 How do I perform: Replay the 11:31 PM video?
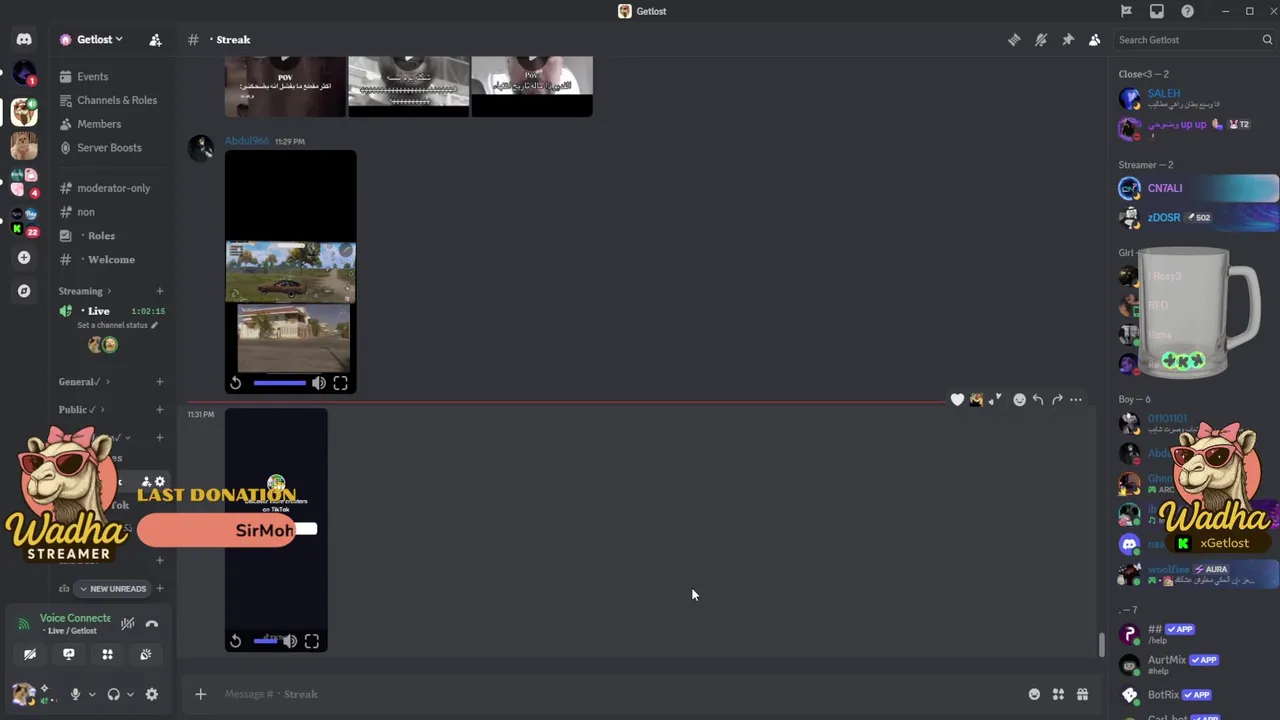pyautogui.click(x=235, y=641)
